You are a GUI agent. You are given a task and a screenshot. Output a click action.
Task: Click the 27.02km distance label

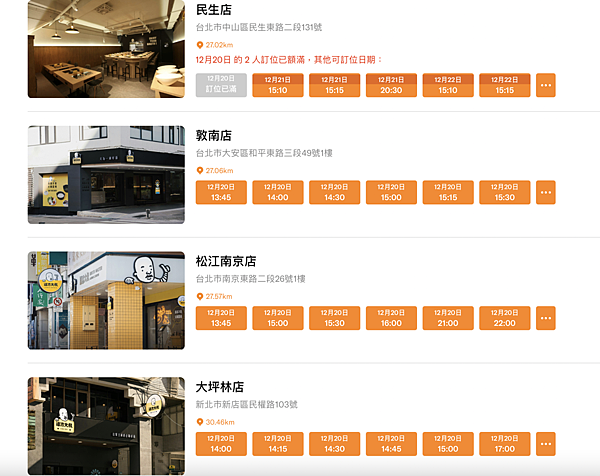point(219,45)
